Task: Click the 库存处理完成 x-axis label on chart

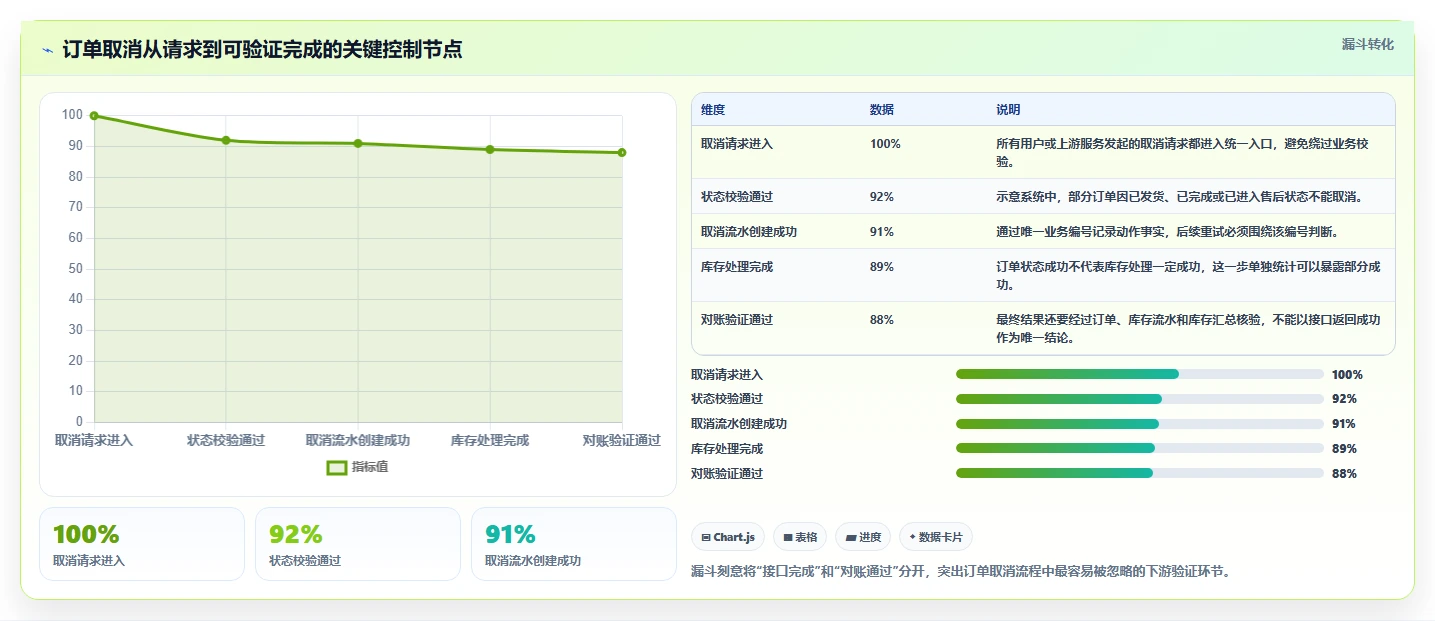Action: click(490, 440)
